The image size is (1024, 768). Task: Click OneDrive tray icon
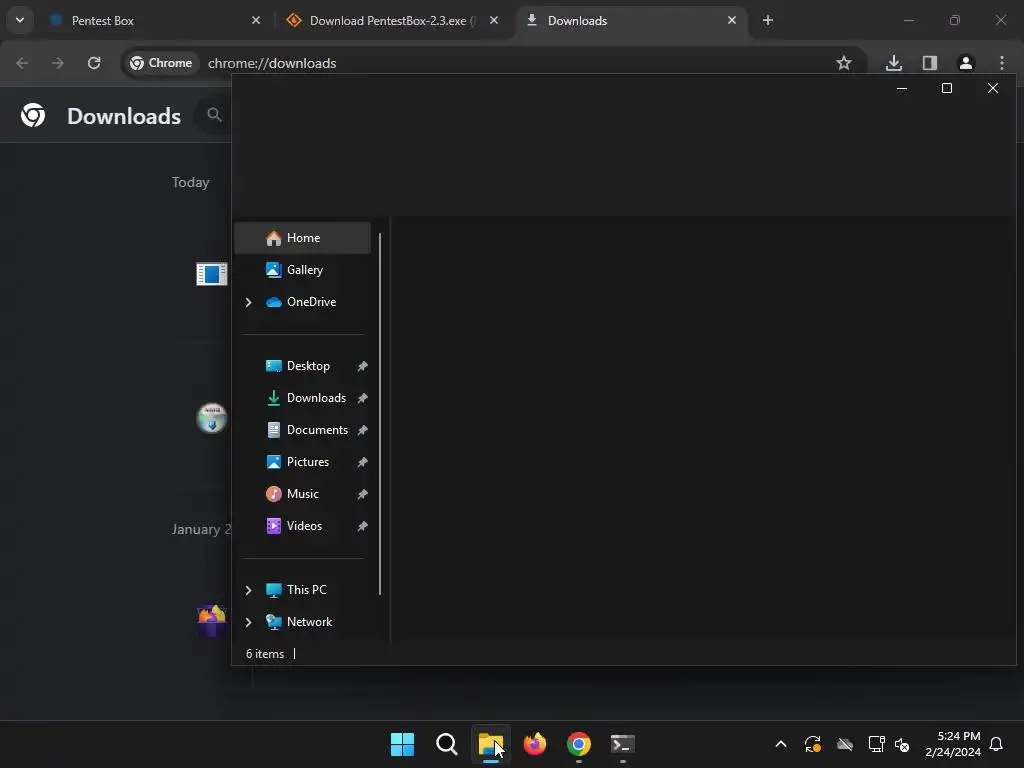(x=845, y=744)
